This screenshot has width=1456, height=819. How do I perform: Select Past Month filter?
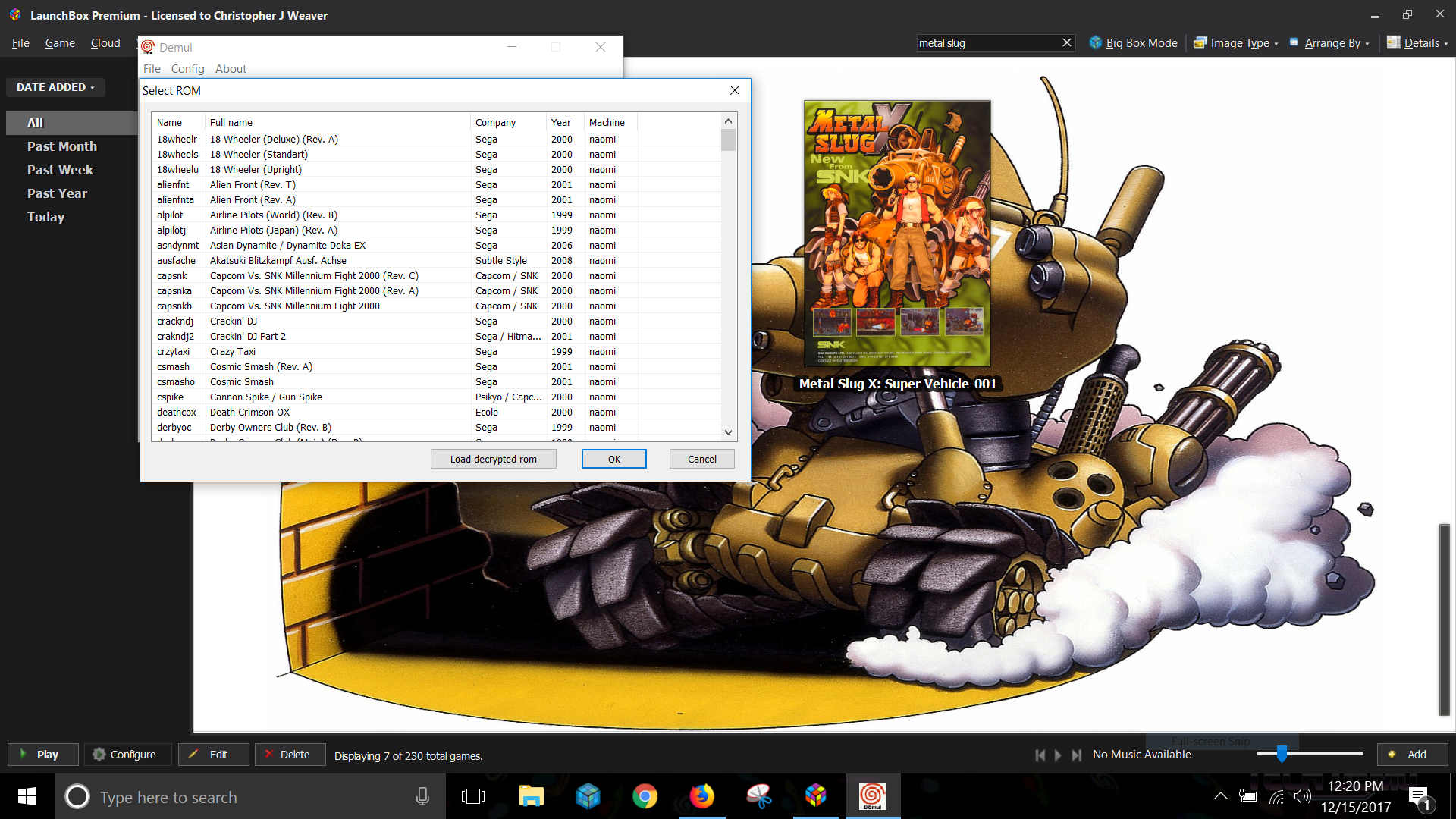tap(62, 146)
